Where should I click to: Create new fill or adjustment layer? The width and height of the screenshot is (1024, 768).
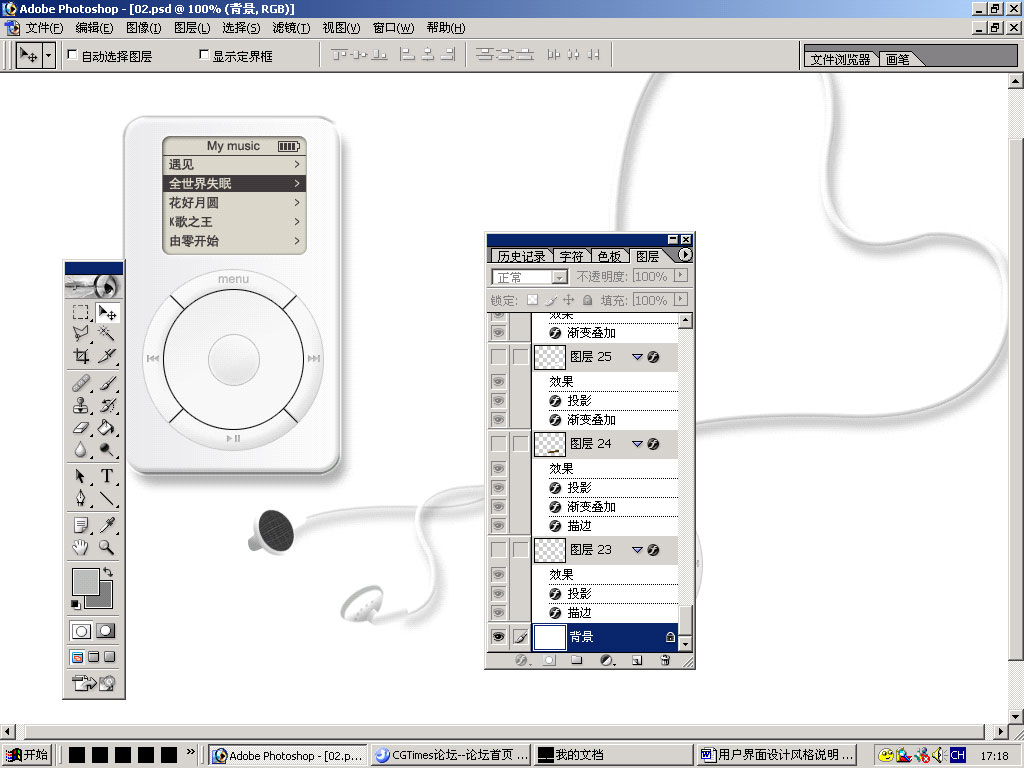[x=607, y=660]
